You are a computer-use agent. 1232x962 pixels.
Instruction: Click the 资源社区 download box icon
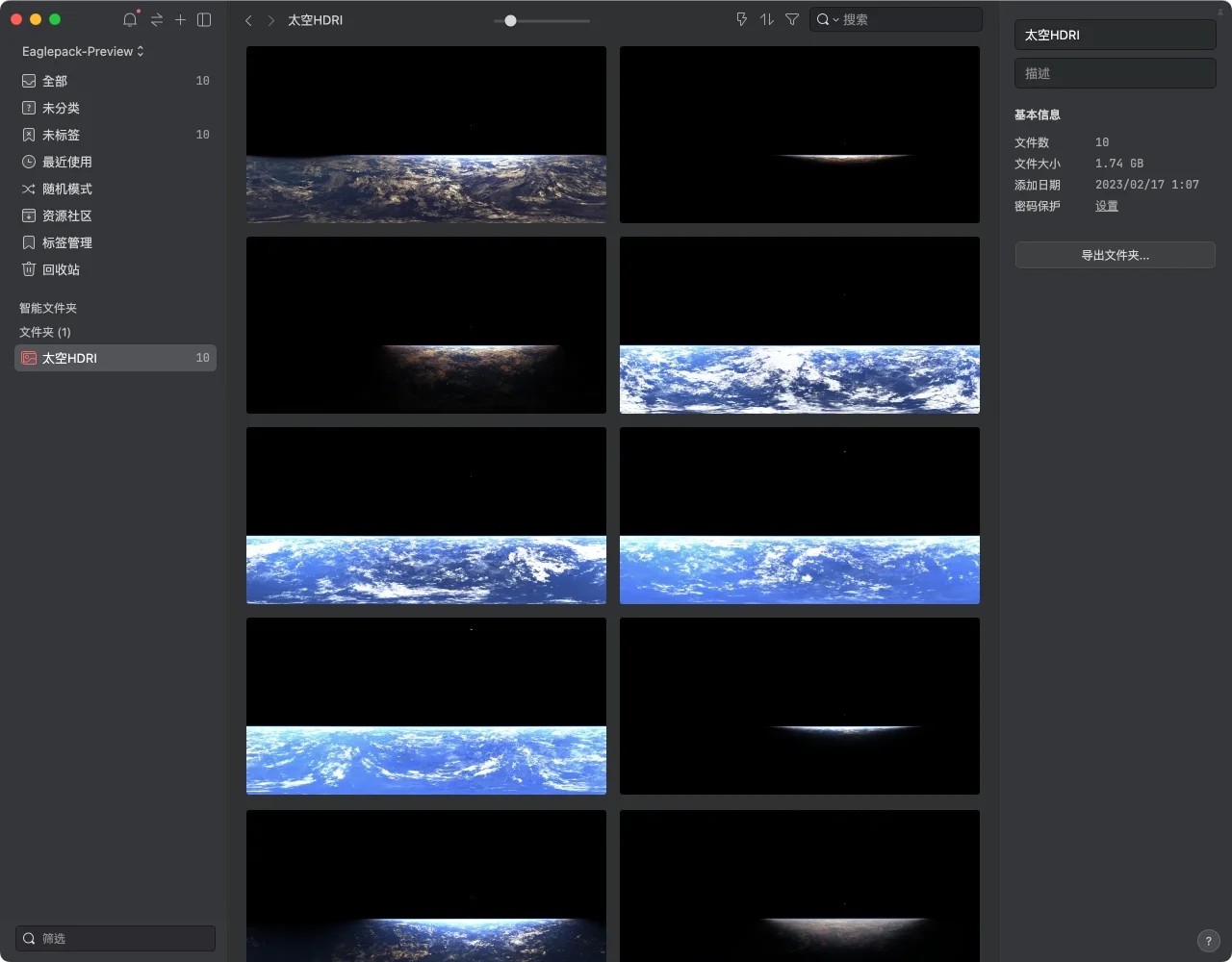click(x=29, y=215)
